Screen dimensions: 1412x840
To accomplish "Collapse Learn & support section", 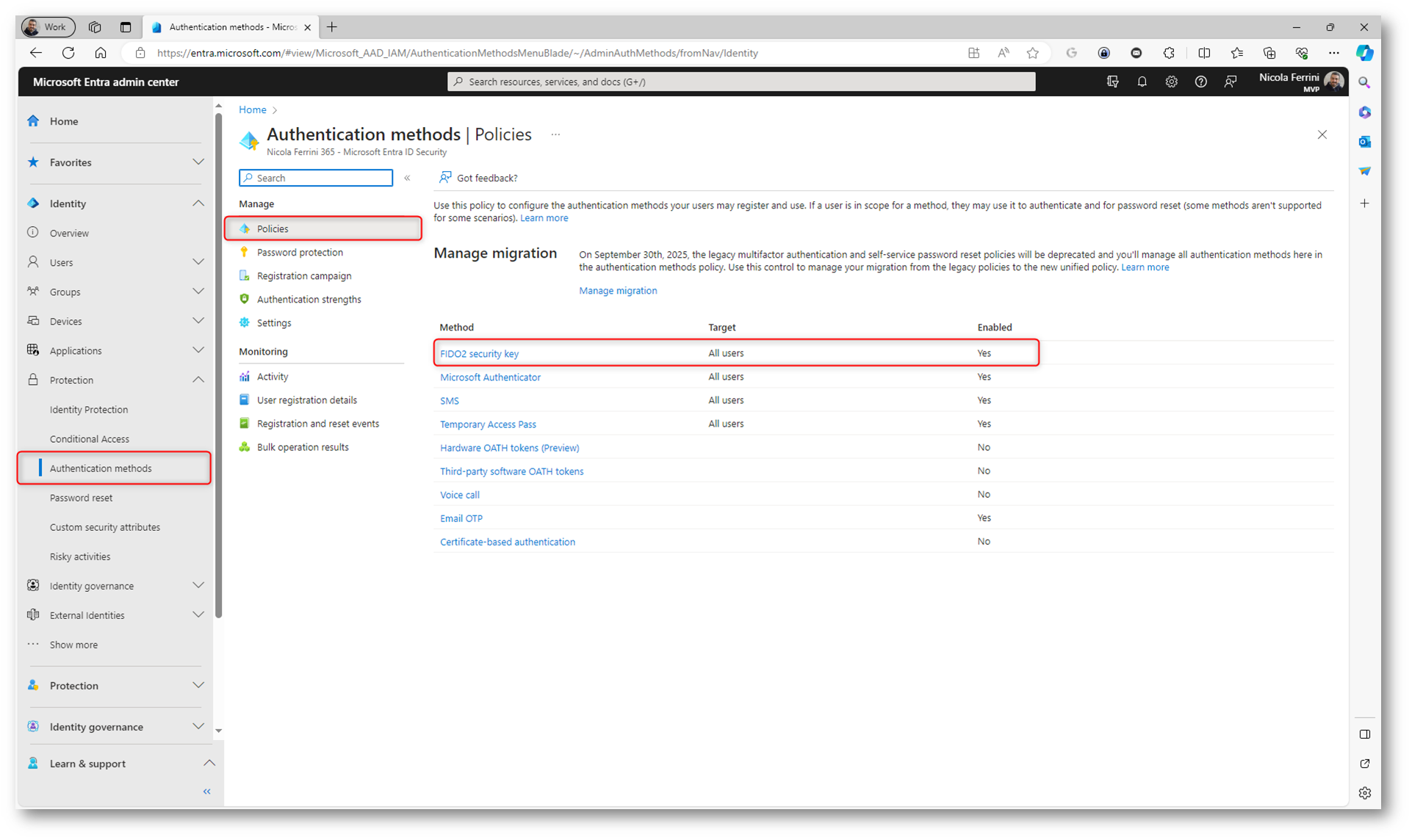I will point(209,764).
